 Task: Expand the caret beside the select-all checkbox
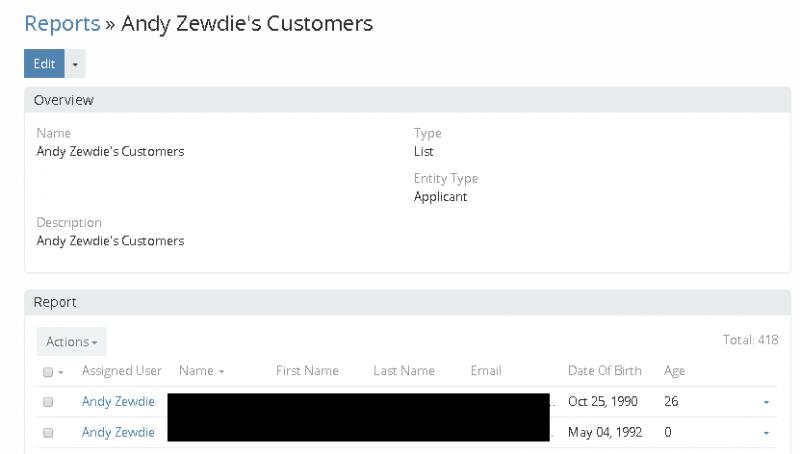tap(60, 372)
